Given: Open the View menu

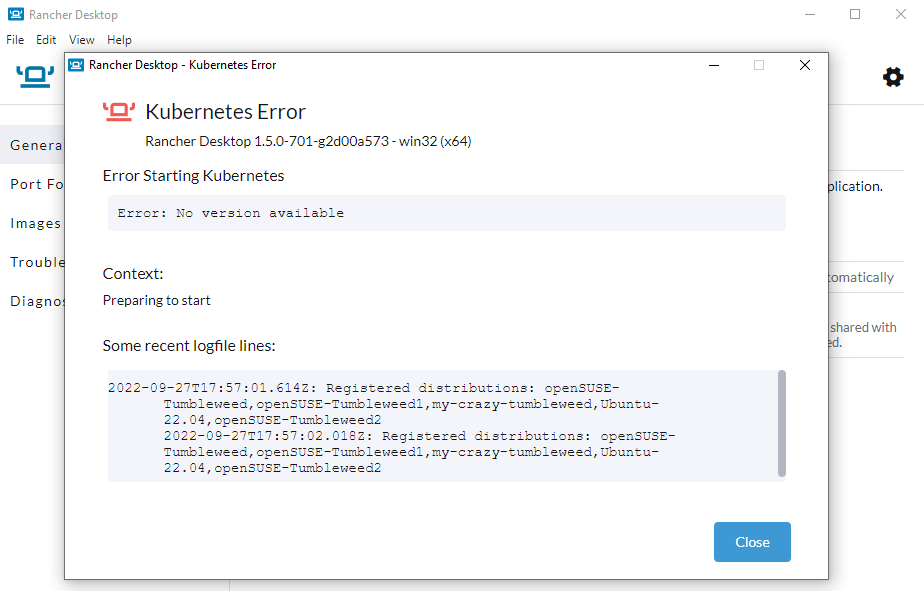Looking at the screenshot, I should (x=81, y=40).
